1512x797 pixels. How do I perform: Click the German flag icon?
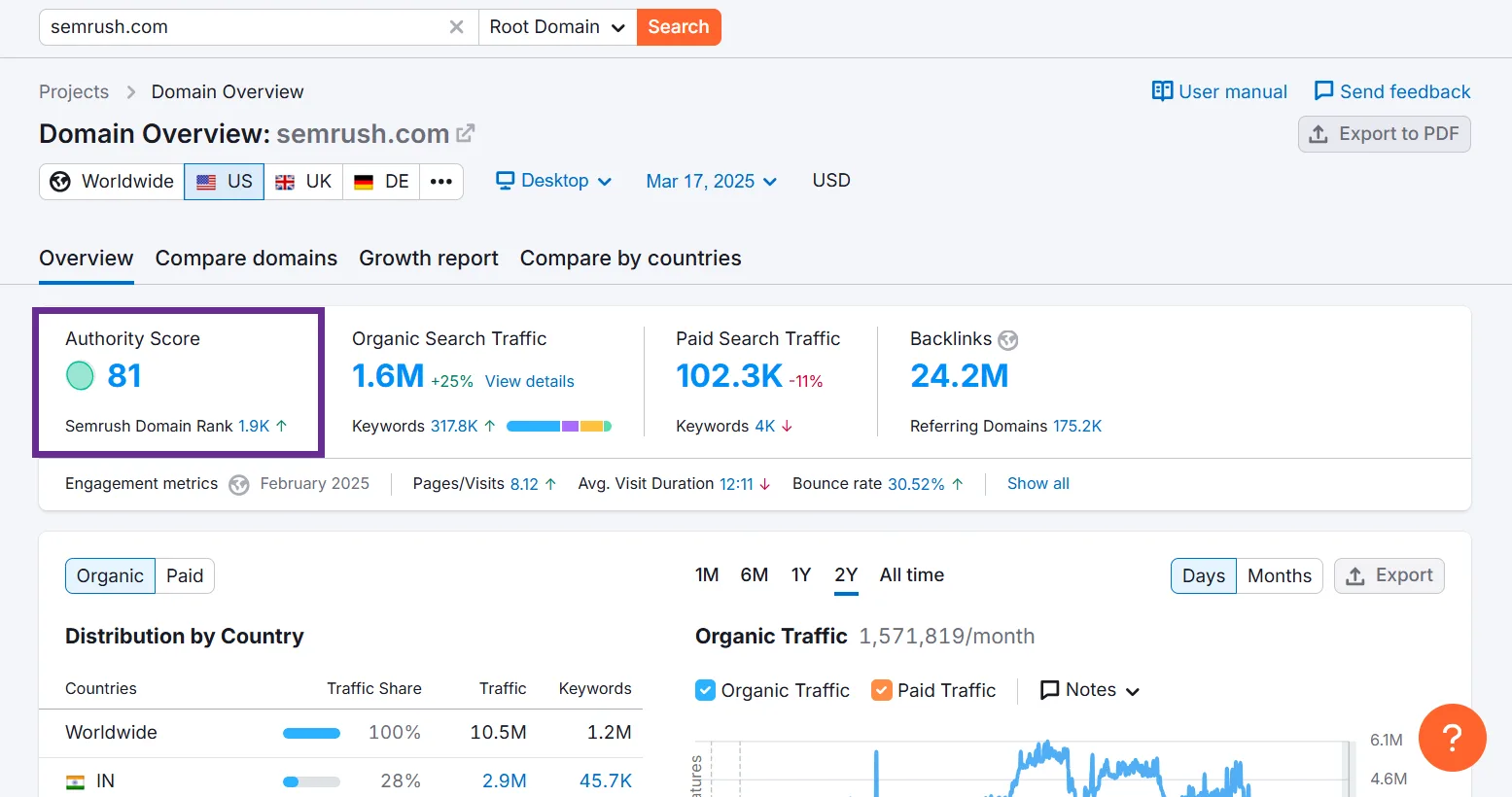364,182
